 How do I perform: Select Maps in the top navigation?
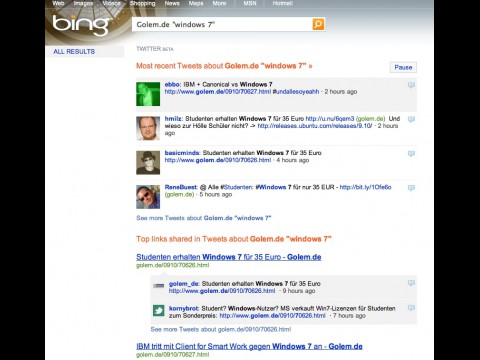pos(196,3)
